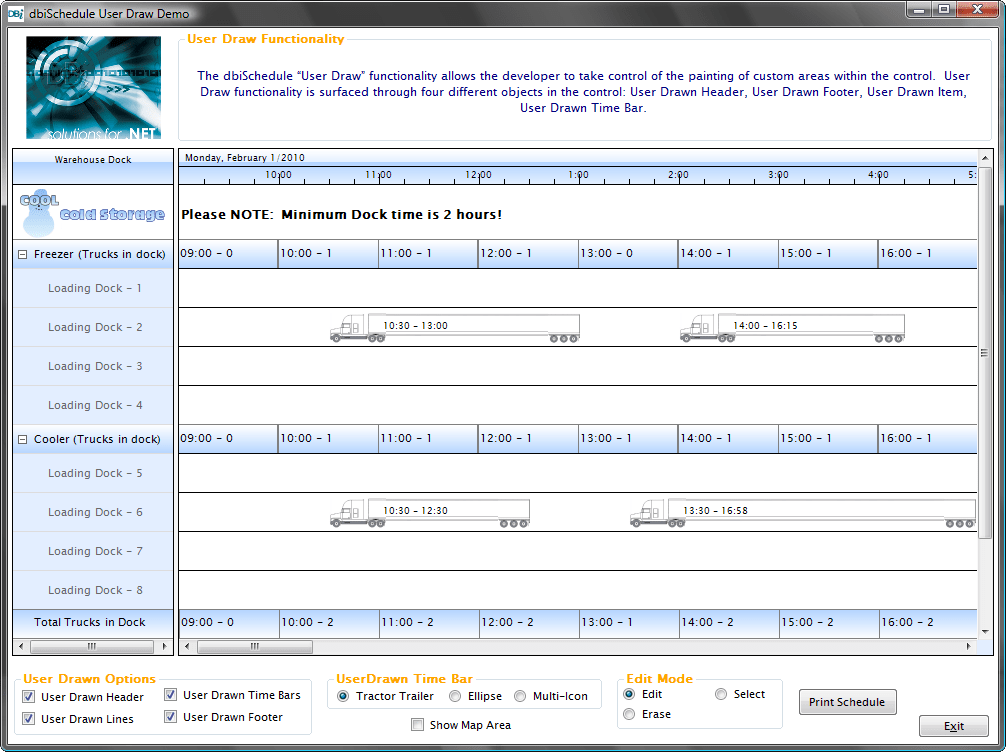
Task: Click the left arrow of the dock list scrollbar
Action: pos(21,646)
